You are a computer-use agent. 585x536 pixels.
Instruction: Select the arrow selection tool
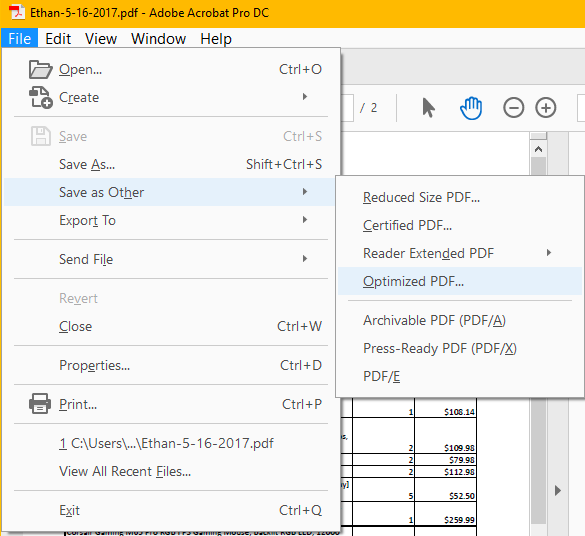tap(428, 108)
